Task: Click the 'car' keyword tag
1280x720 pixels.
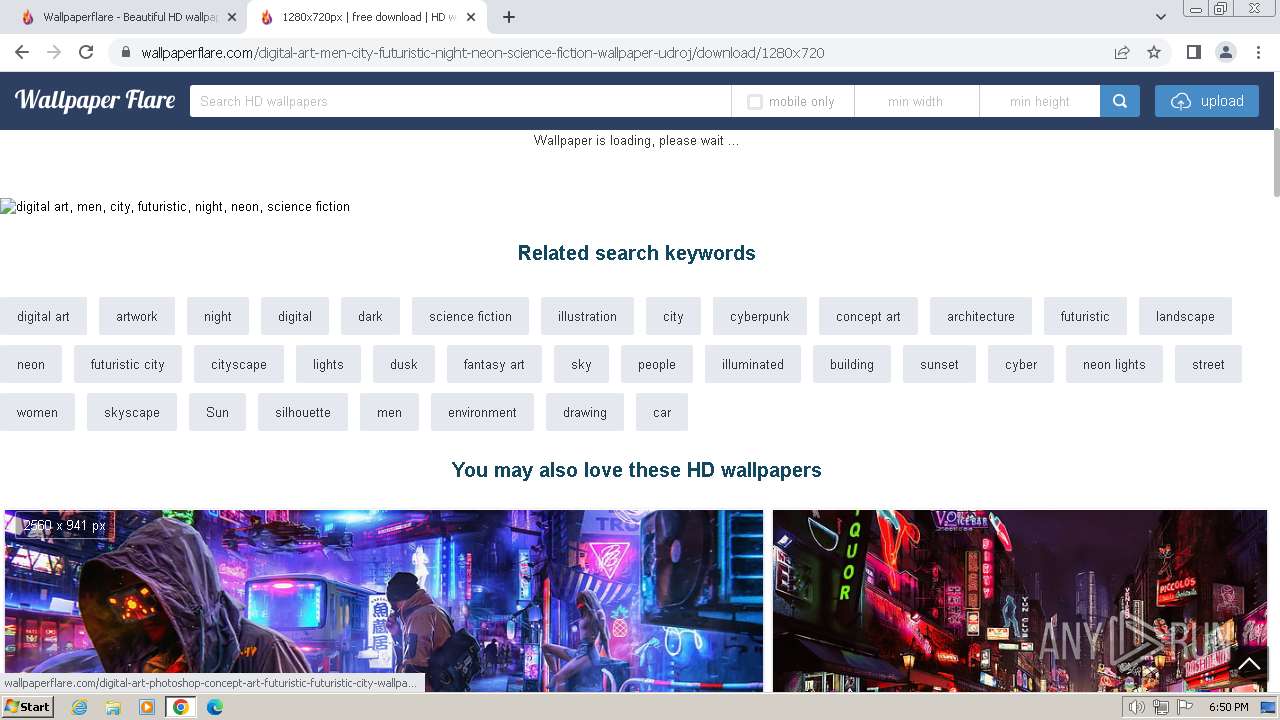Action: [x=662, y=412]
